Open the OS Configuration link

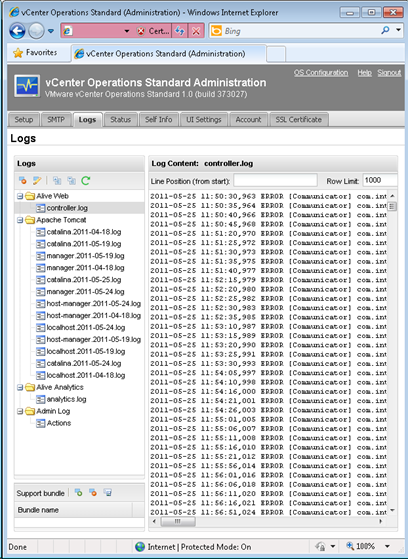point(321,73)
